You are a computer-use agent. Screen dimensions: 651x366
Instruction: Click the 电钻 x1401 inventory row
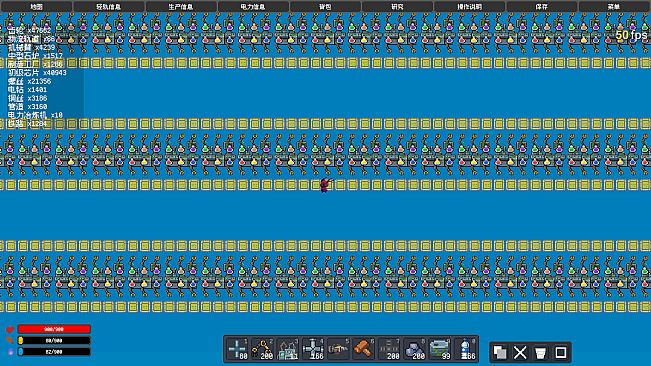tap(27, 90)
